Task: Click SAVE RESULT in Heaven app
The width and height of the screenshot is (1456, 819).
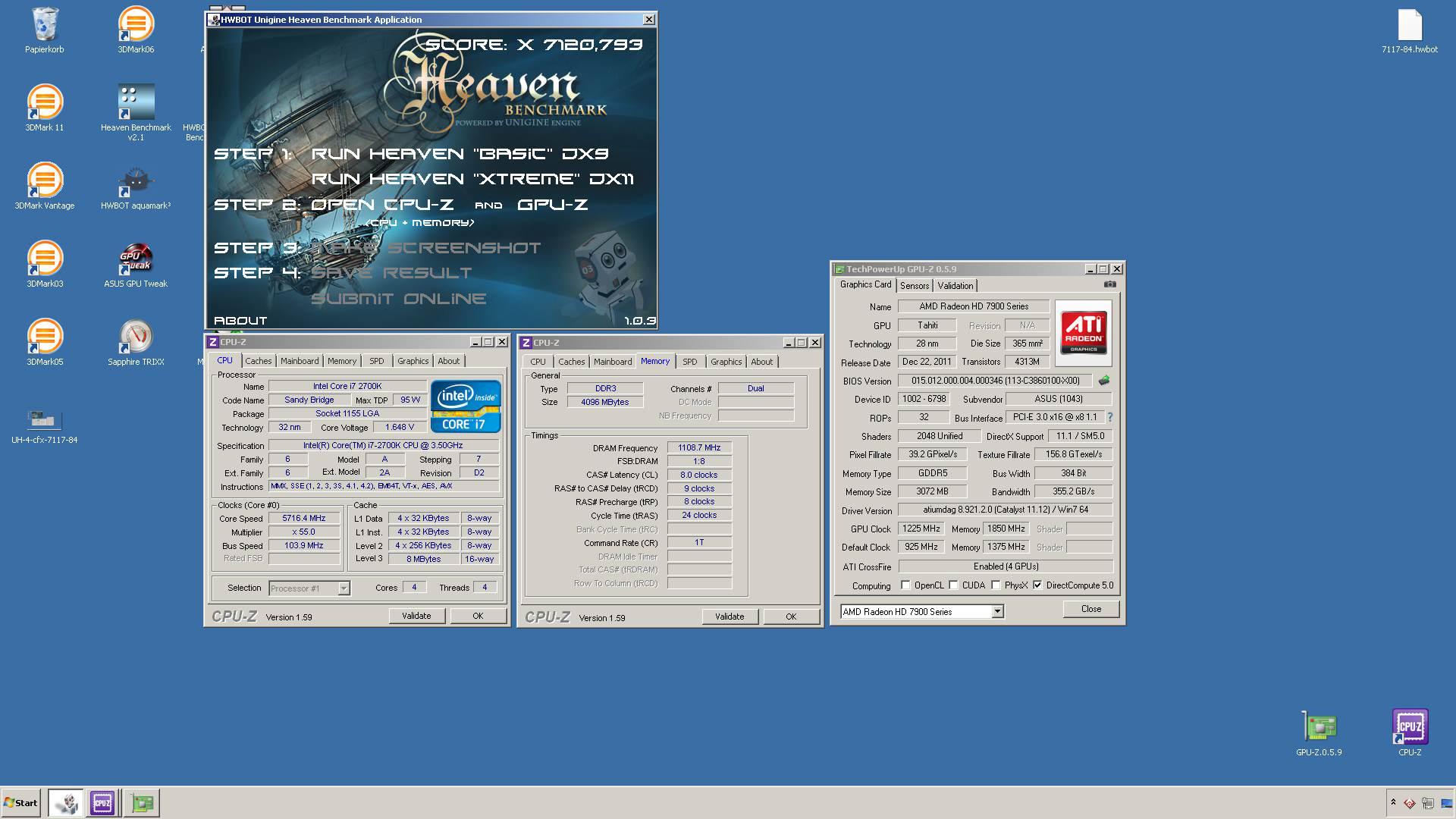Action: point(391,273)
